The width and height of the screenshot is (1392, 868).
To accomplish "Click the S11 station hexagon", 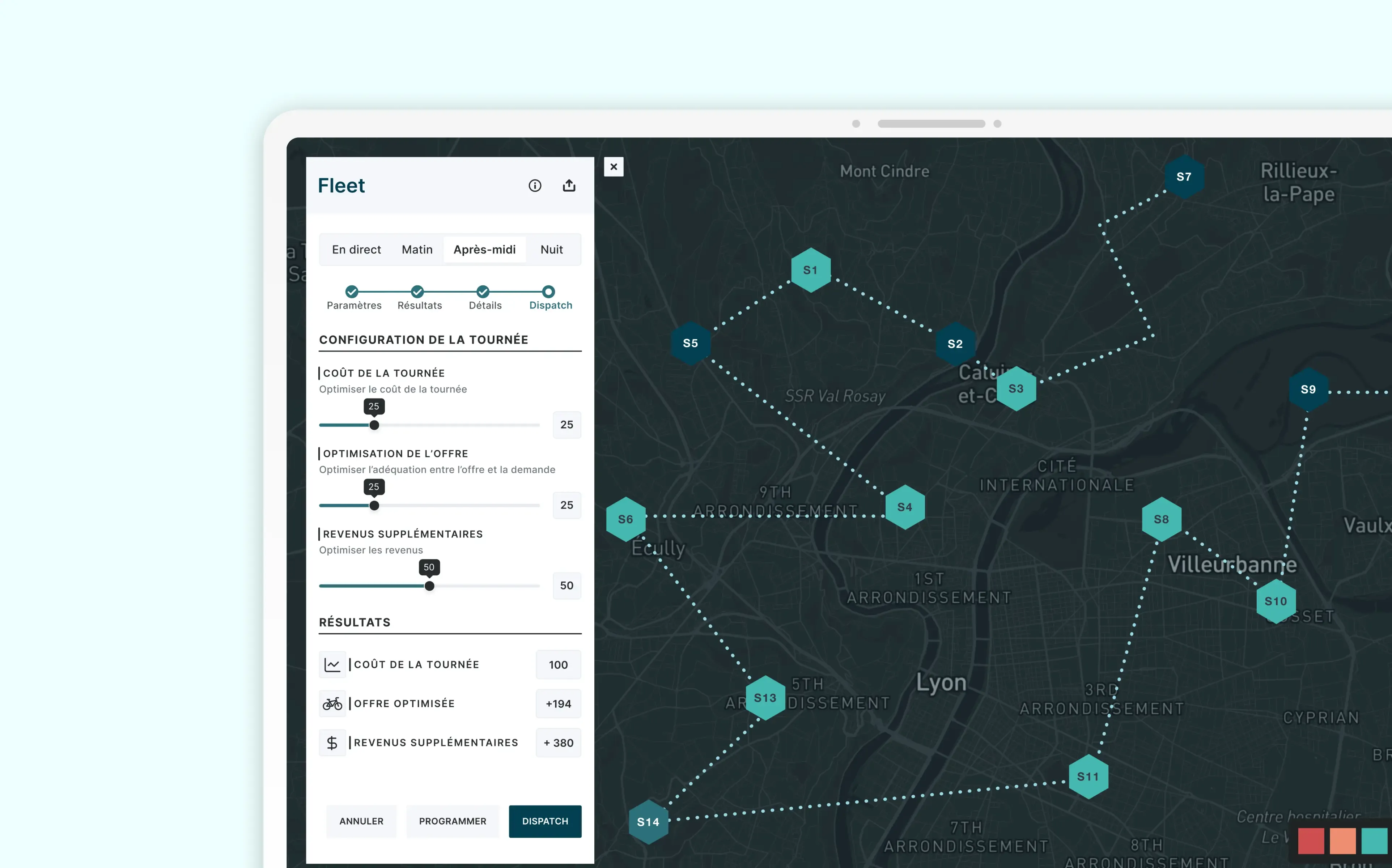I will pyautogui.click(x=1088, y=776).
